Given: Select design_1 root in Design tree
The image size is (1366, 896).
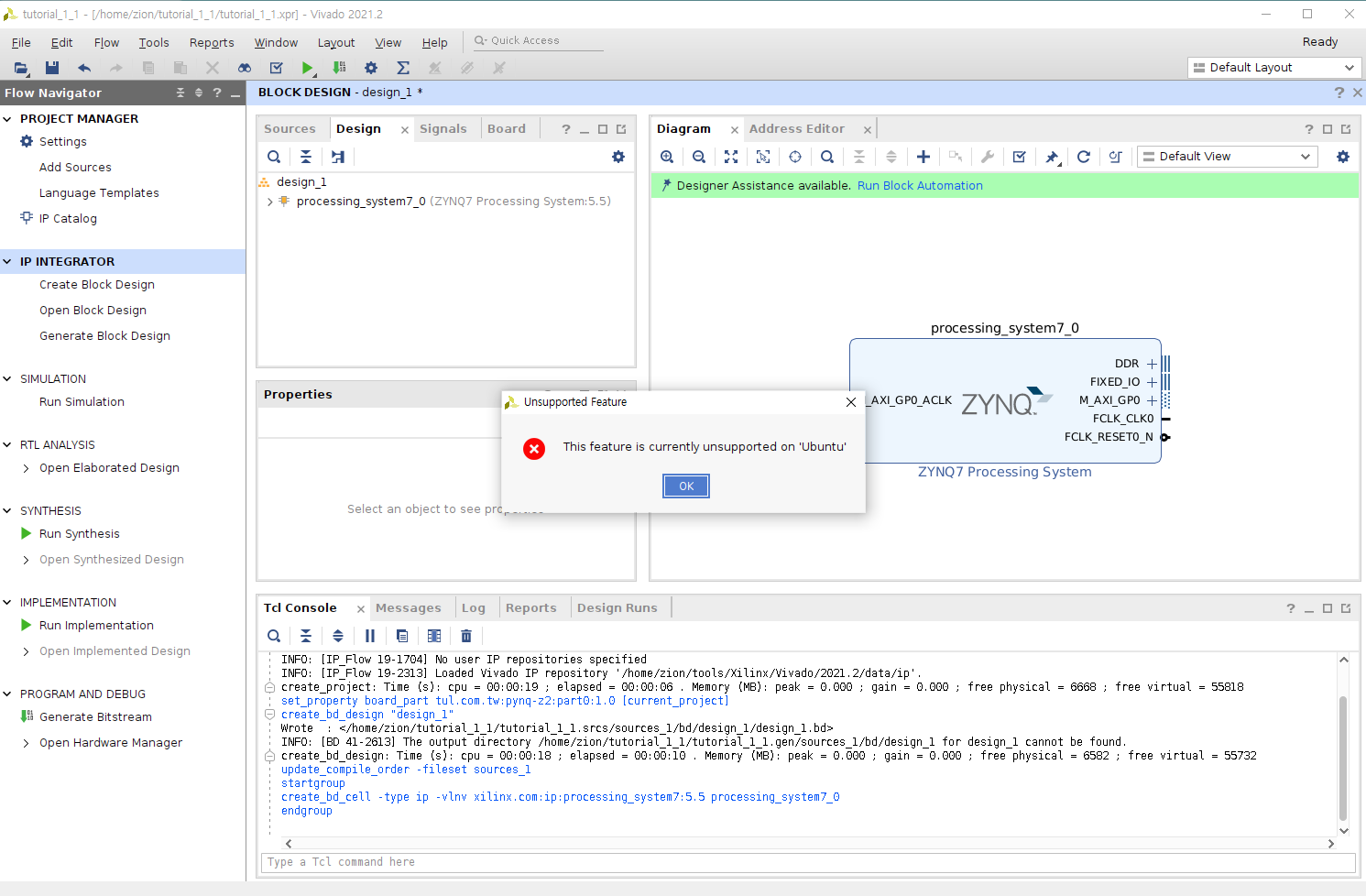Looking at the screenshot, I should tap(301, 182).
